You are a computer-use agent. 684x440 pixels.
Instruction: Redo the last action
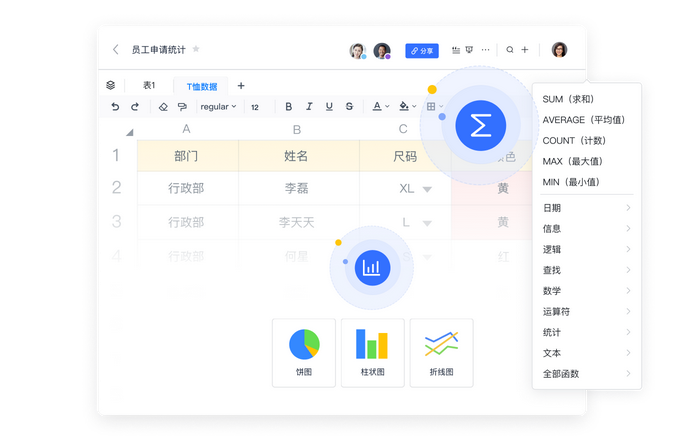point(135,106)
